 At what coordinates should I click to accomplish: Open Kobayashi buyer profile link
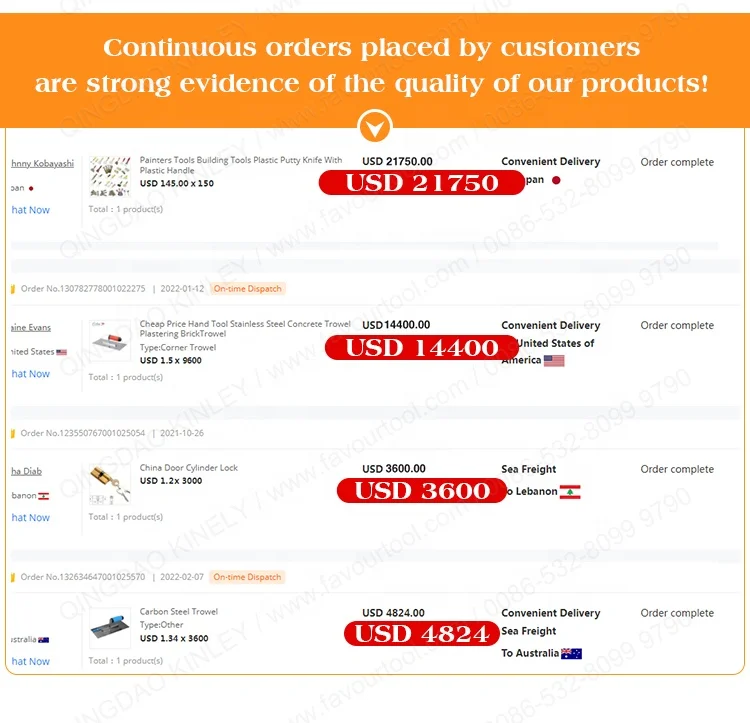43,164
